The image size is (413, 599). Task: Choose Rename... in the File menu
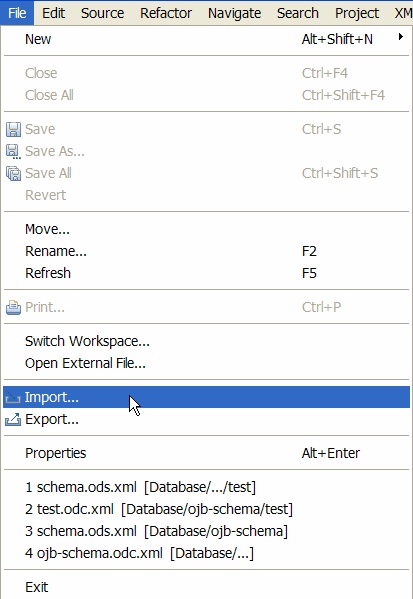[206, 251]
